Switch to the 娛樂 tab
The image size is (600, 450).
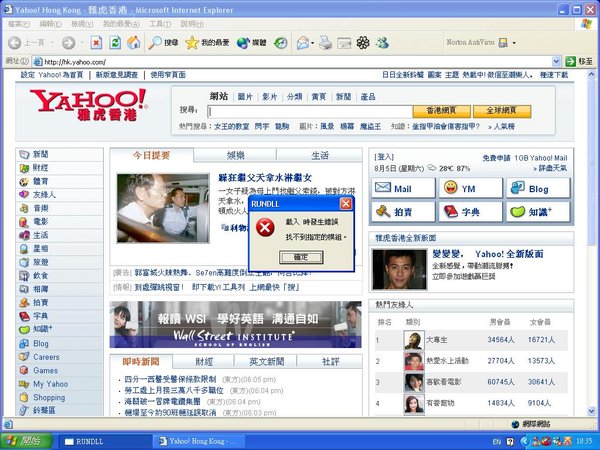pos(235,155)
